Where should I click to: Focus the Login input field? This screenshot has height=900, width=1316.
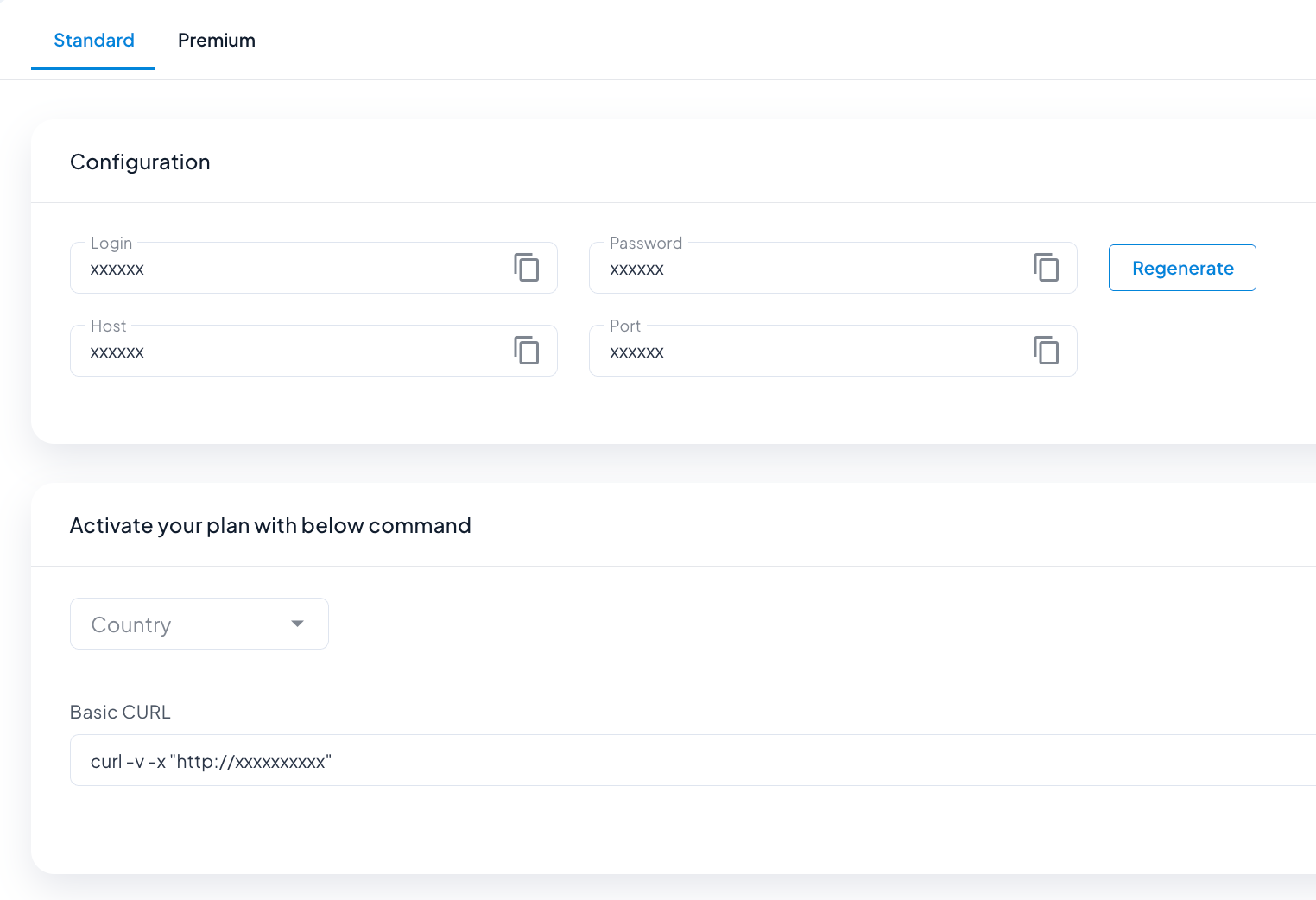(285, 269)
